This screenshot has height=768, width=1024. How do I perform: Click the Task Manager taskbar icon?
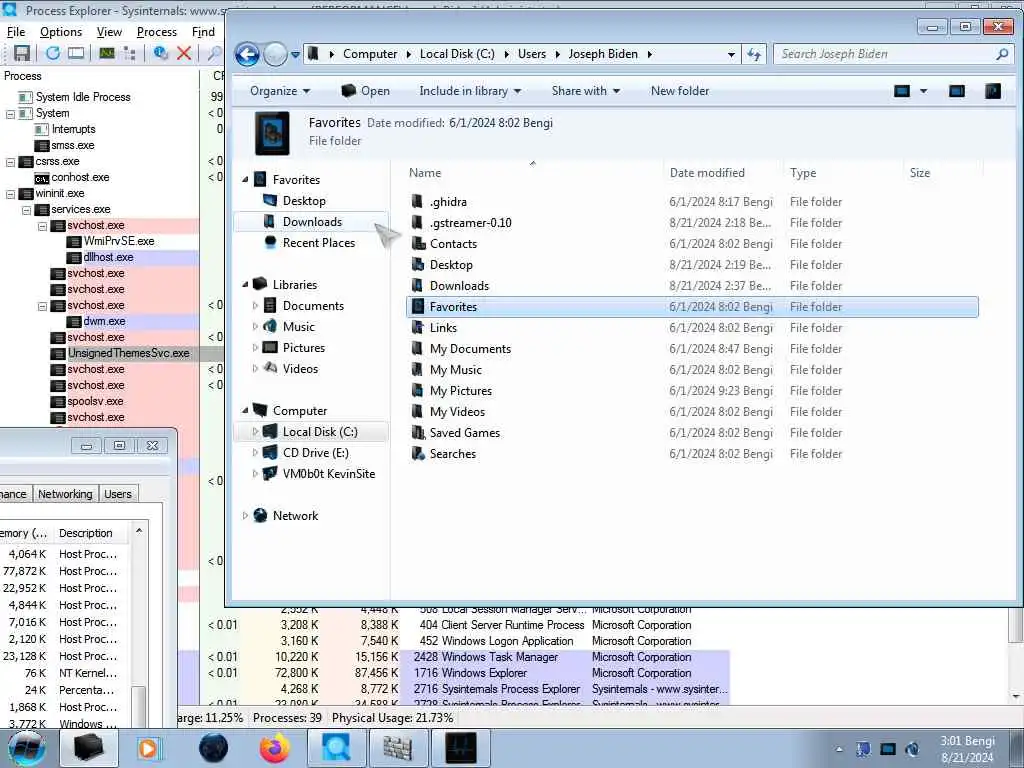(460, 748)
